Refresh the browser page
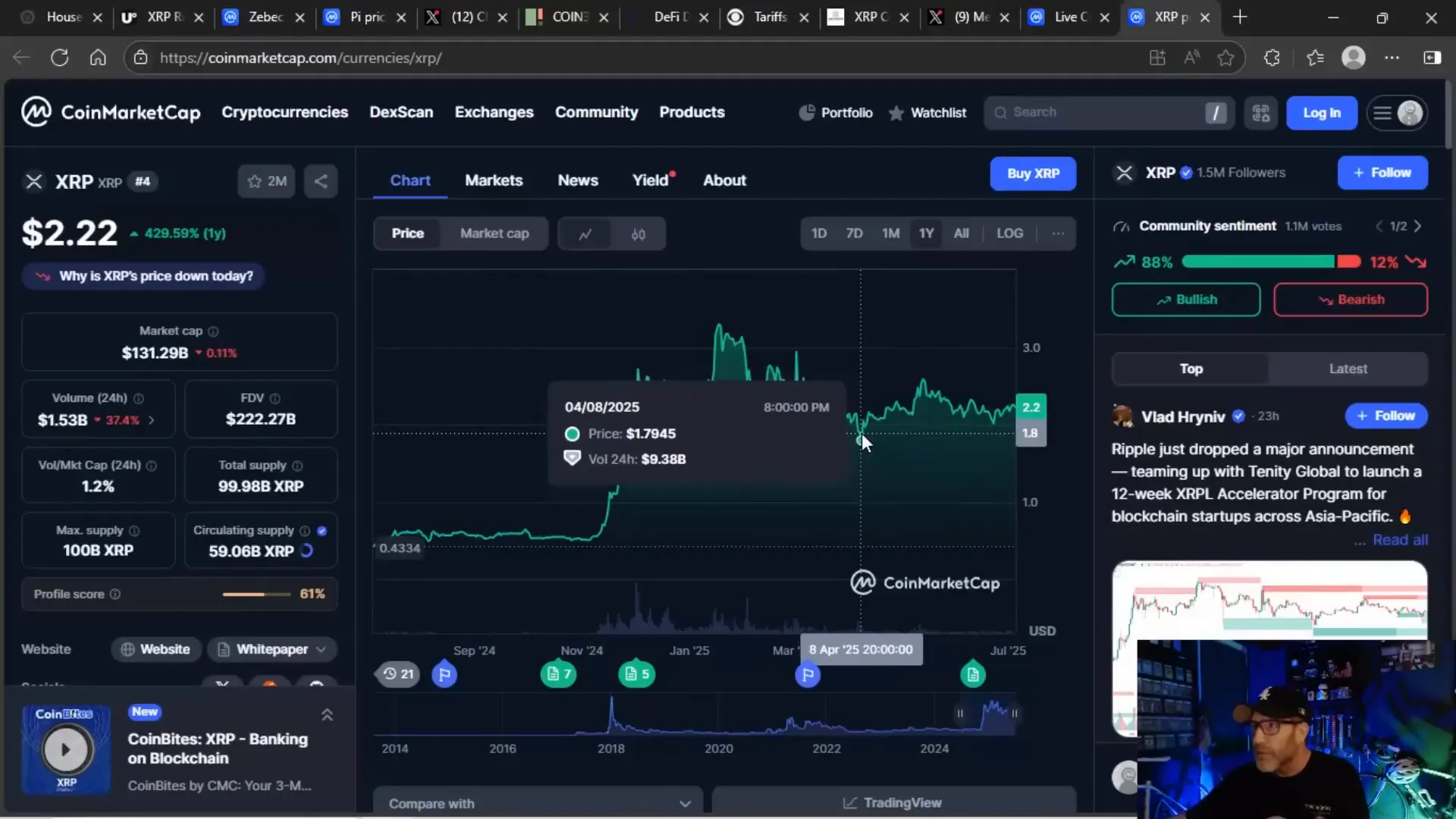The image size is (1456, 819). [x=59, y=58]
